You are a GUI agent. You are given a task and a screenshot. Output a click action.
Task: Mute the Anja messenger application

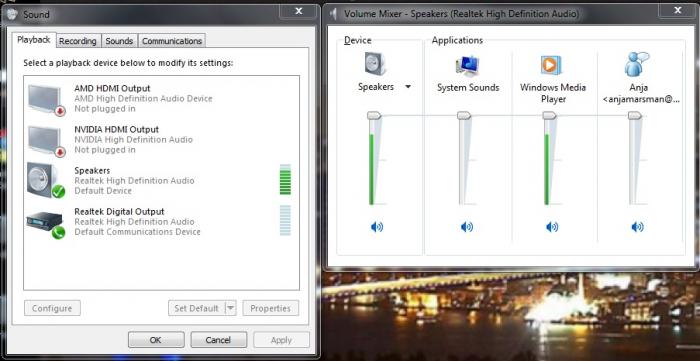(637, 228)
